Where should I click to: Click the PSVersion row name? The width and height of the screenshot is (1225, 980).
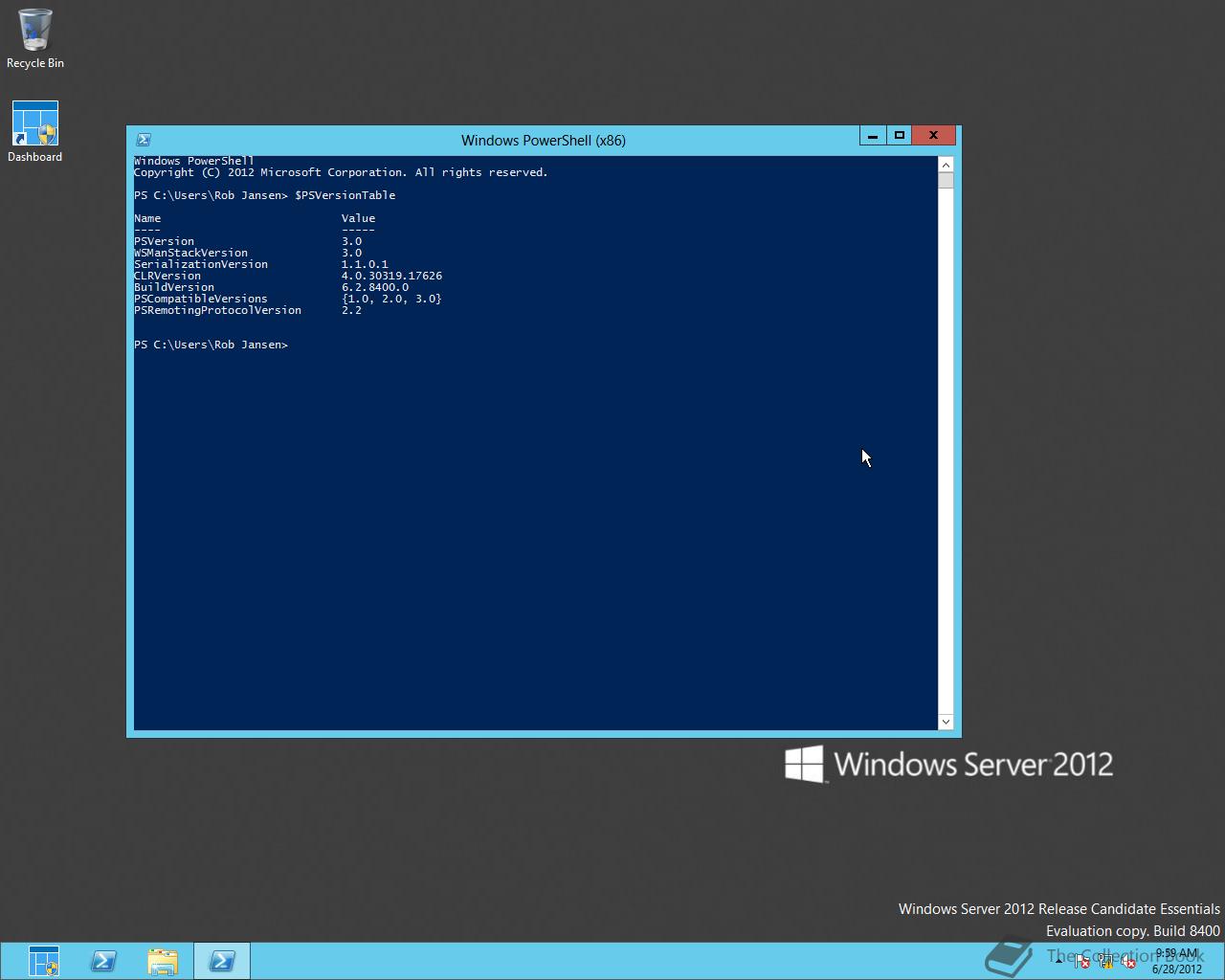click(x=164, y=241)
